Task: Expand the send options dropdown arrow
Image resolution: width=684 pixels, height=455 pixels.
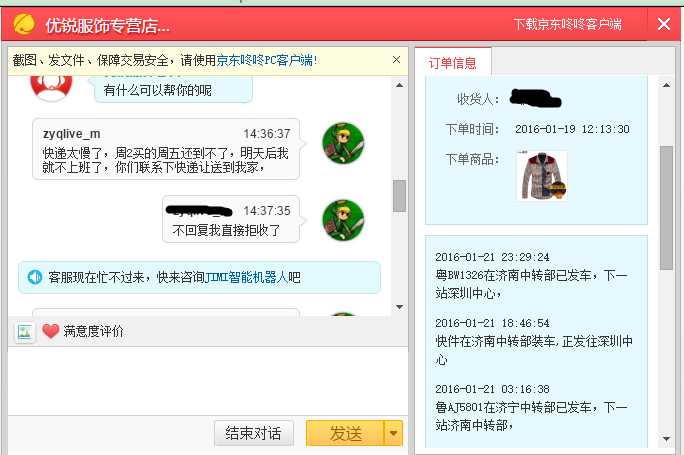Action: point(393,433)
